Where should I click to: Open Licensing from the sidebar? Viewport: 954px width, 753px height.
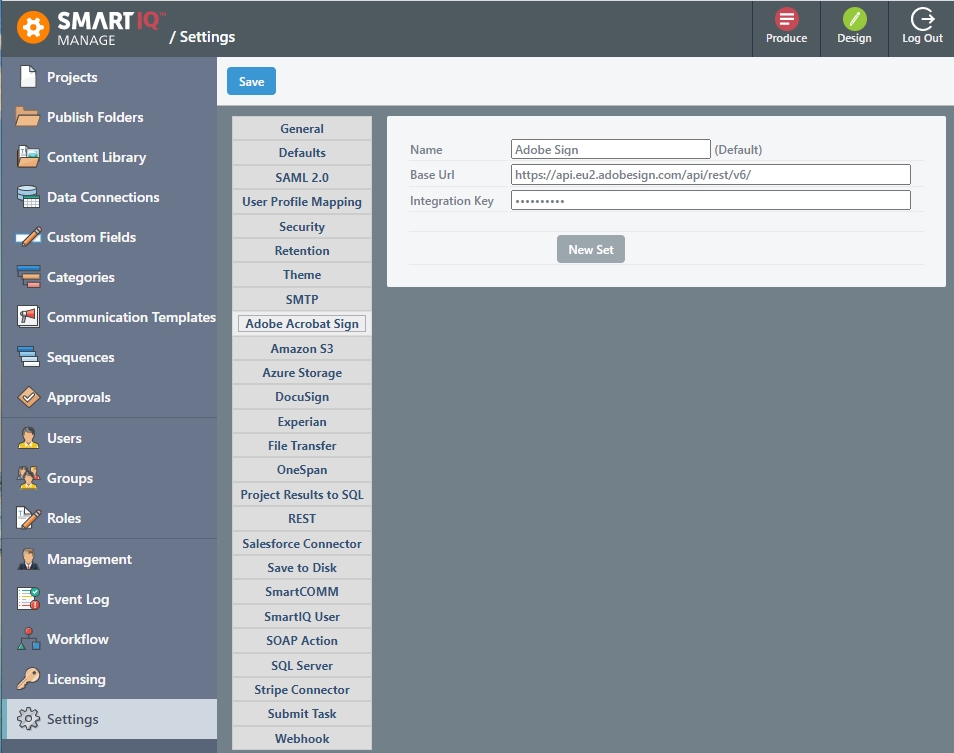tap(110, 679)
